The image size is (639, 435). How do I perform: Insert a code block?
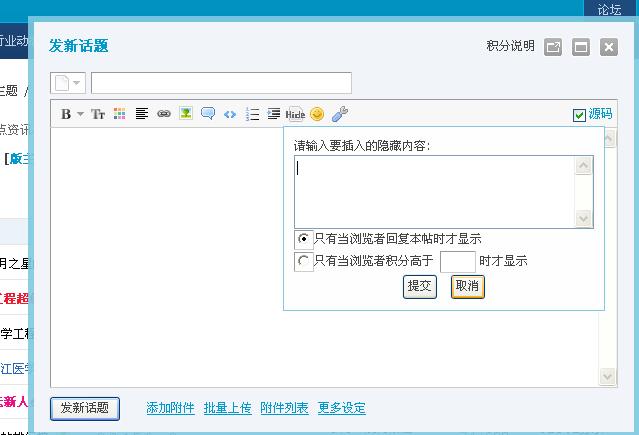pyautogui.click(x=230, y=114)
